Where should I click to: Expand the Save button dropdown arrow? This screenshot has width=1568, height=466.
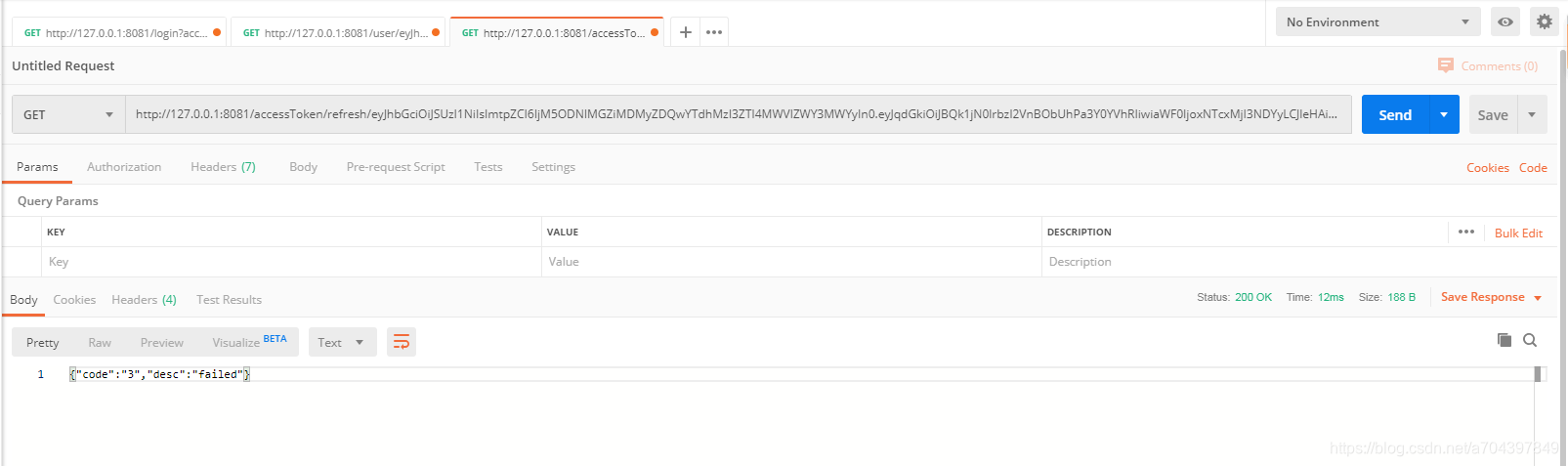tap(1532, 114)
